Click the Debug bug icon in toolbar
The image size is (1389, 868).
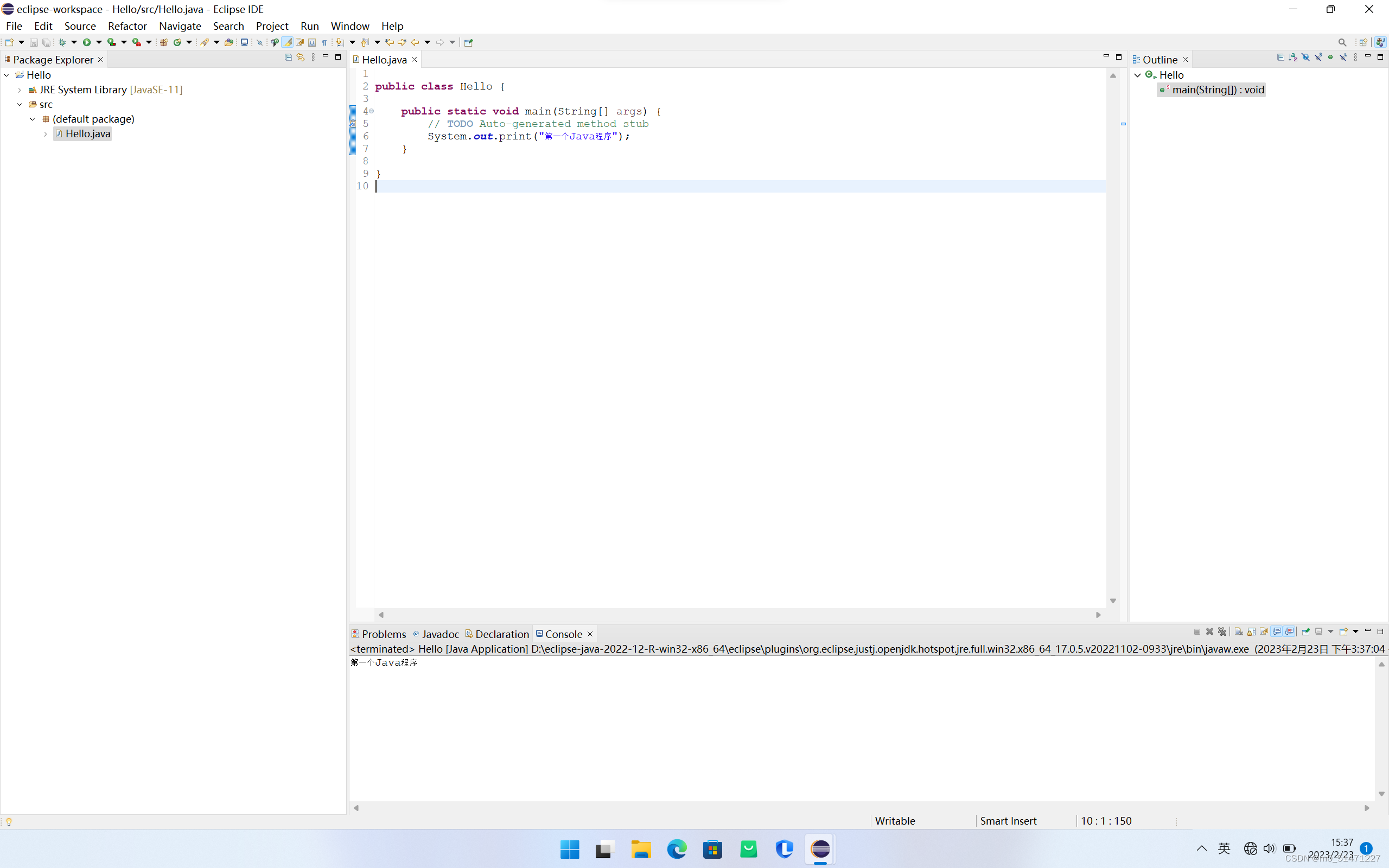[62, 42]
